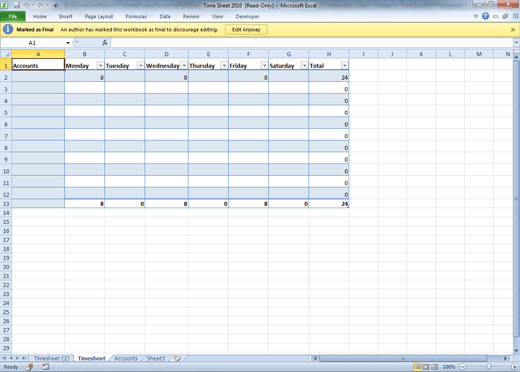This screenshot has width=520, height=372.
Task: Click the 100% zoom level button
Action: pyautogui.click(x=449, y=367)
